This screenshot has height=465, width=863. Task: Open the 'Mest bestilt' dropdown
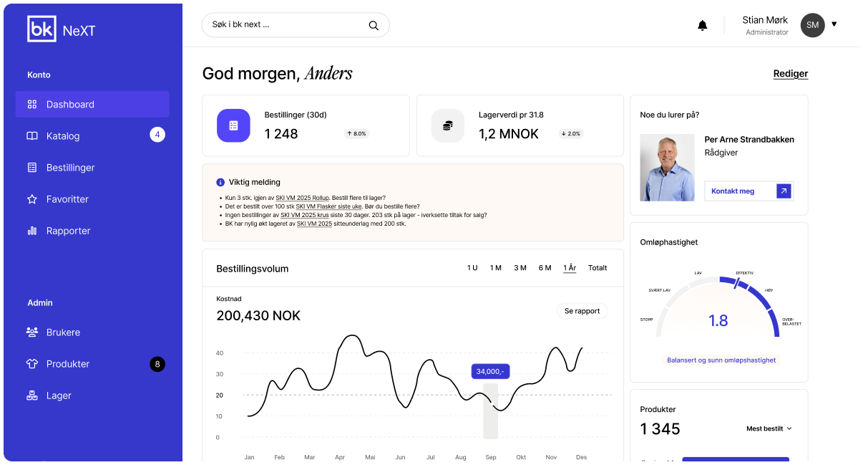769,429
